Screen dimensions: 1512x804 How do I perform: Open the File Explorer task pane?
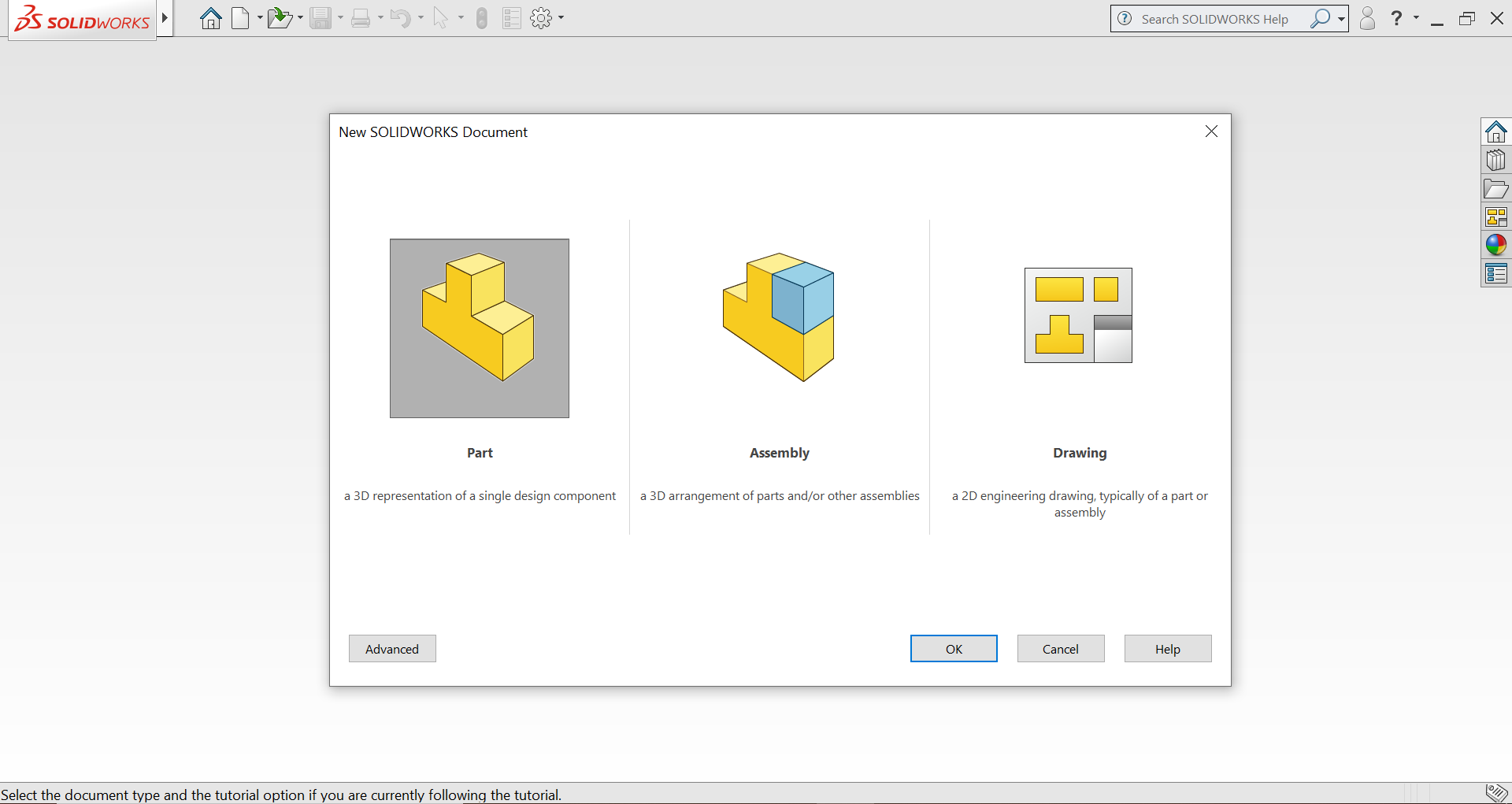[1496, 189]
